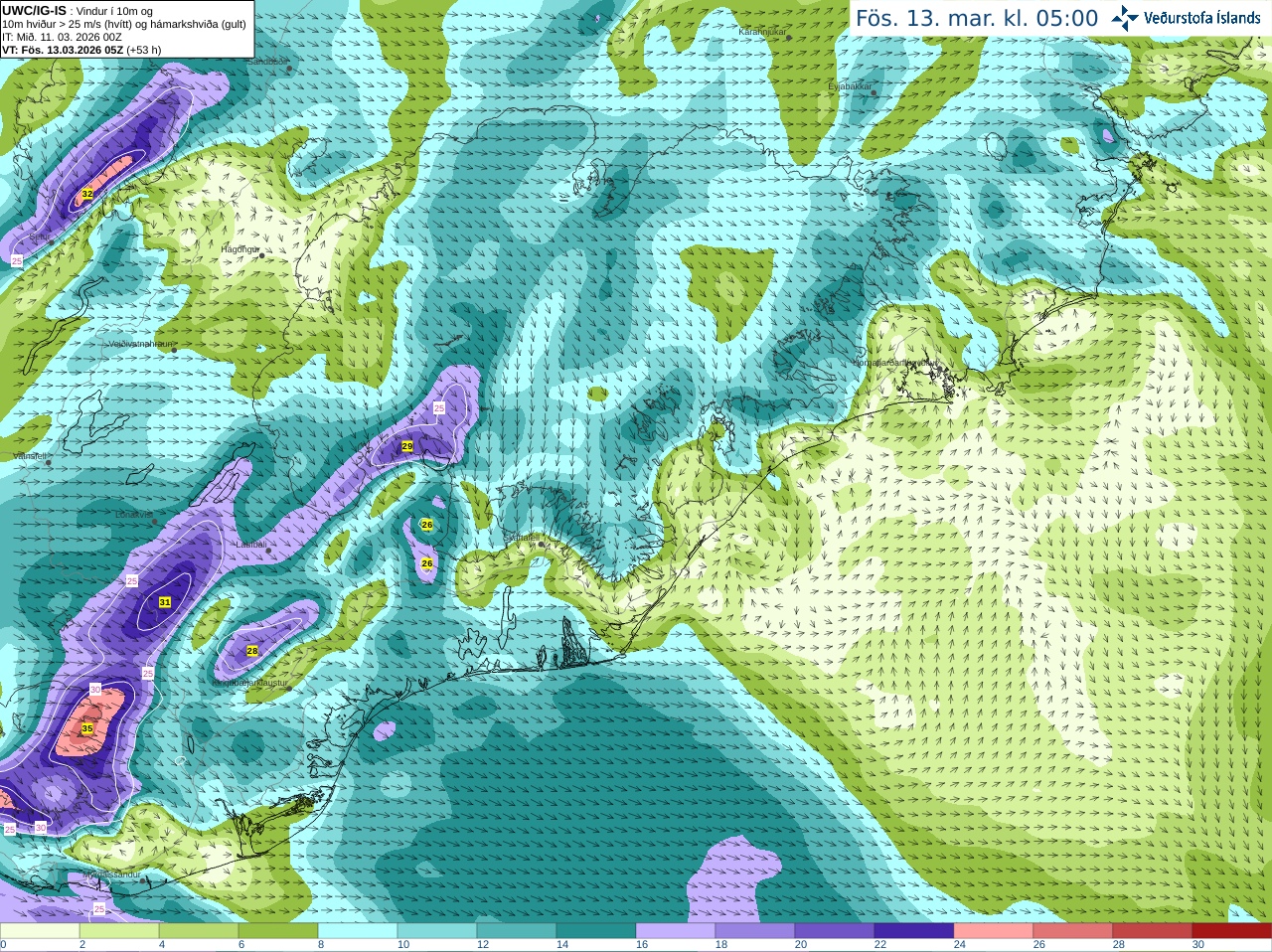The image size is (1272, 952).
Task: Click the 'VT: Fös. 13.03.2026 05Z' line
Action: (x=81, y=50)
